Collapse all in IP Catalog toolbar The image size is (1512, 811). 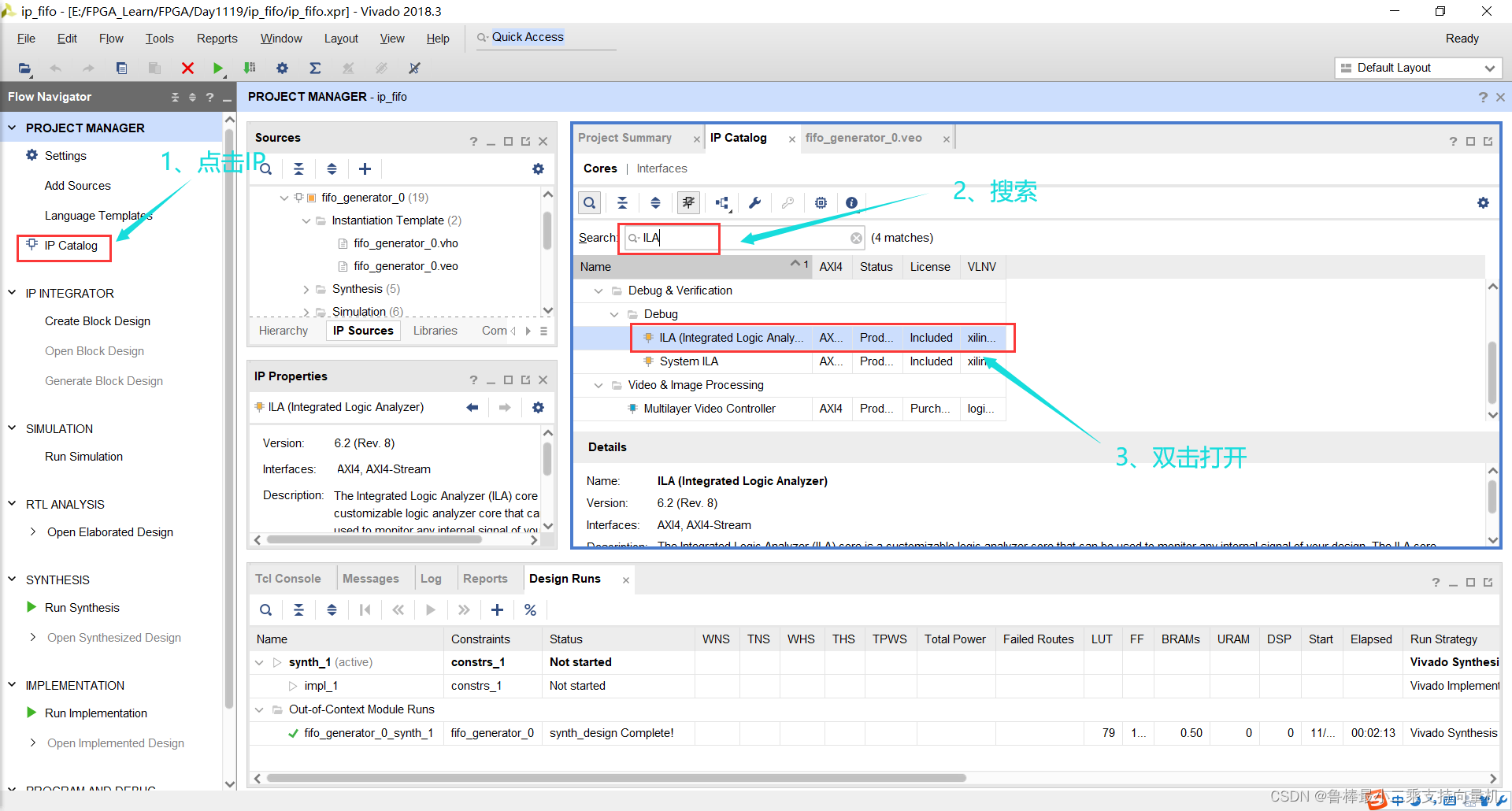[622, 202]
